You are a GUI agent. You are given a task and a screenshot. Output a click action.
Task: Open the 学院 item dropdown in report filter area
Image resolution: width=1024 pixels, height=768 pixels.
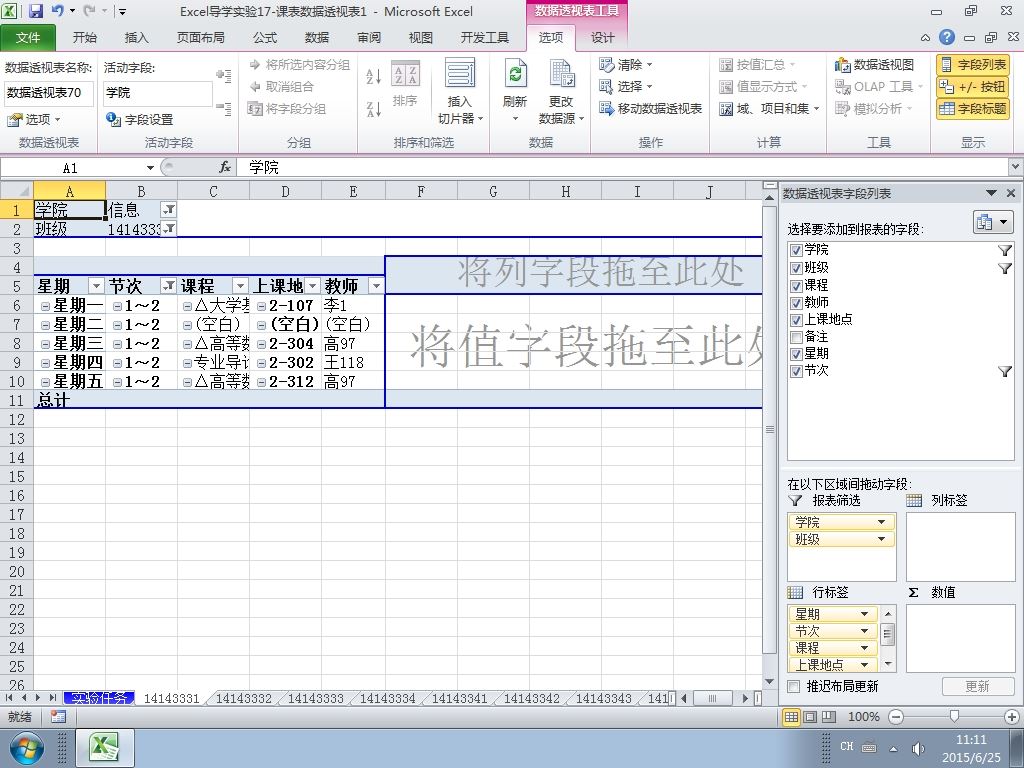coord(881,522)
